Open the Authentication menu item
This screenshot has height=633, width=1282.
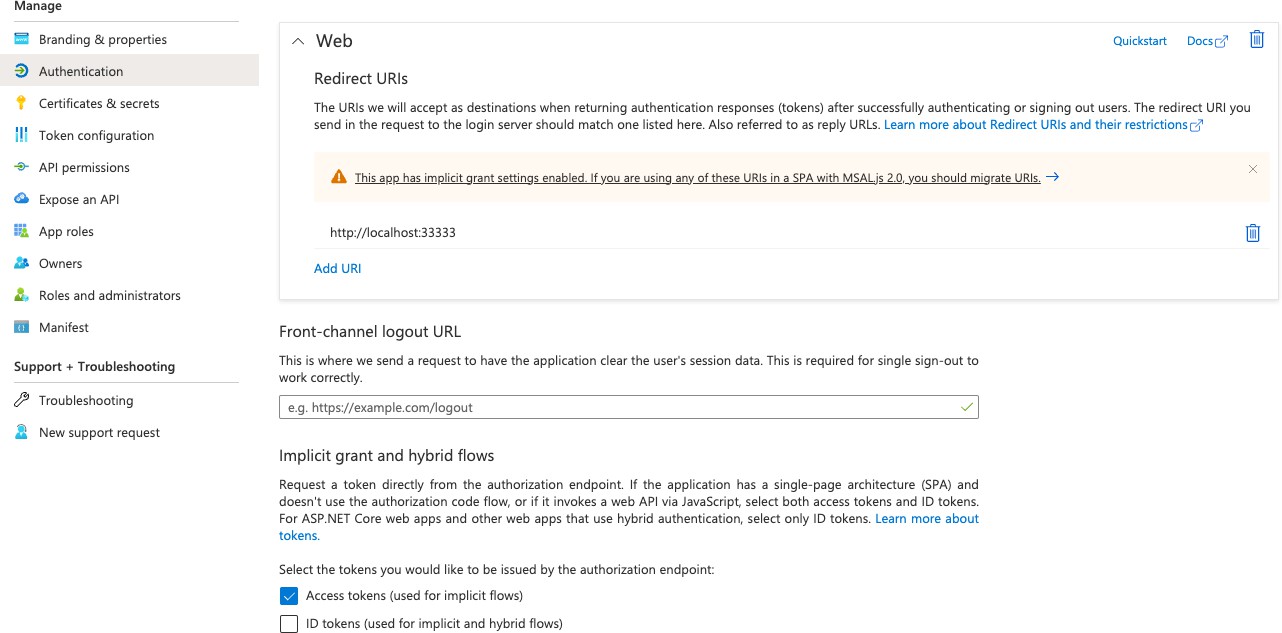[x=81, y=72]
